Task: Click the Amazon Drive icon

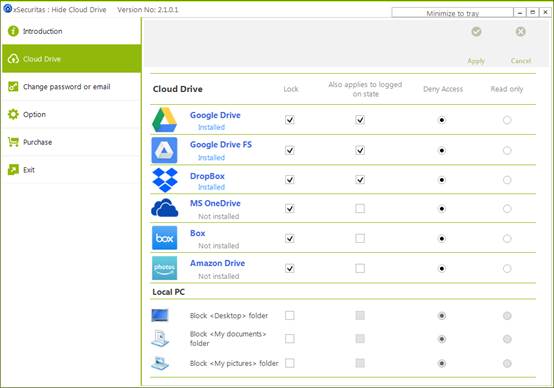Action: click(x=164, y=268)
